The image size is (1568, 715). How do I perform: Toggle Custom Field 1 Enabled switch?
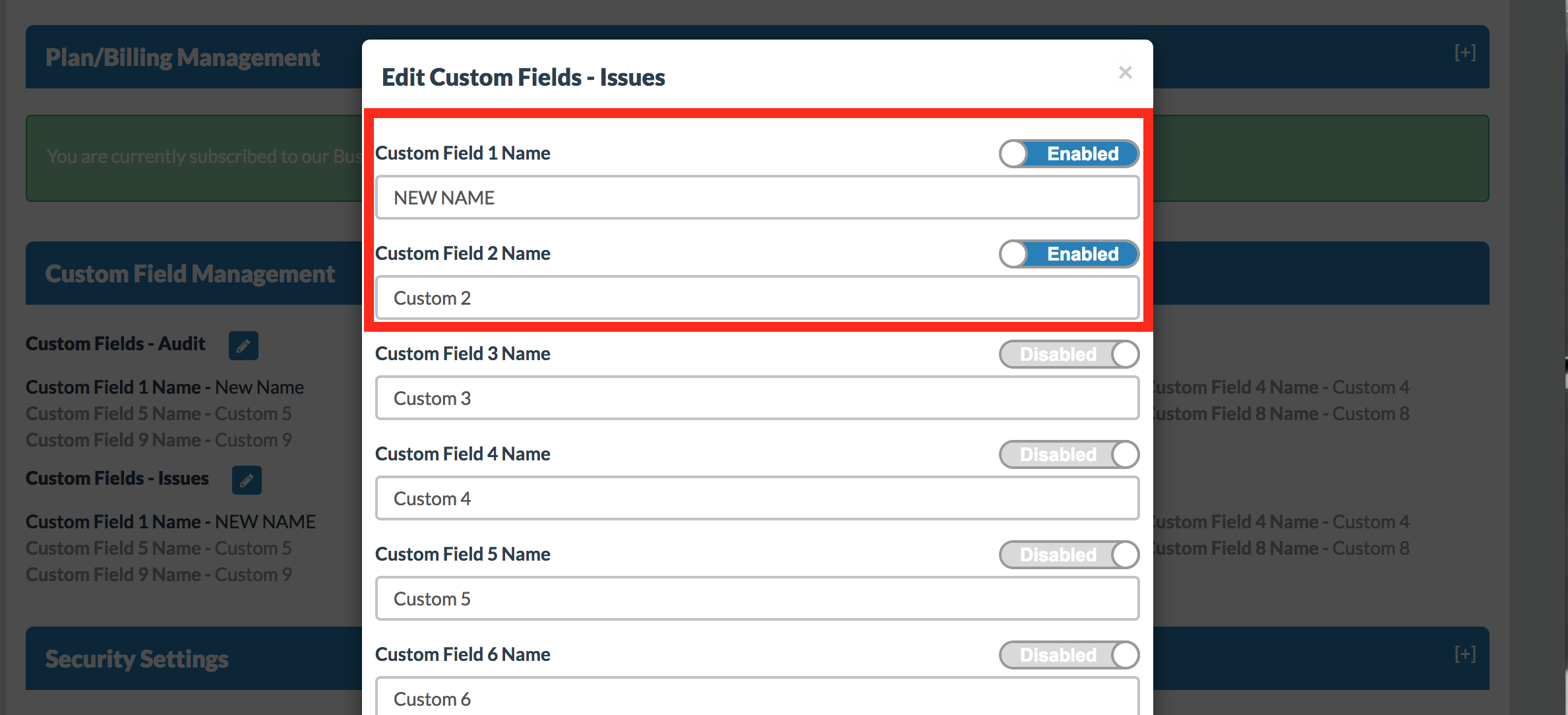(x=1069, y=154)
